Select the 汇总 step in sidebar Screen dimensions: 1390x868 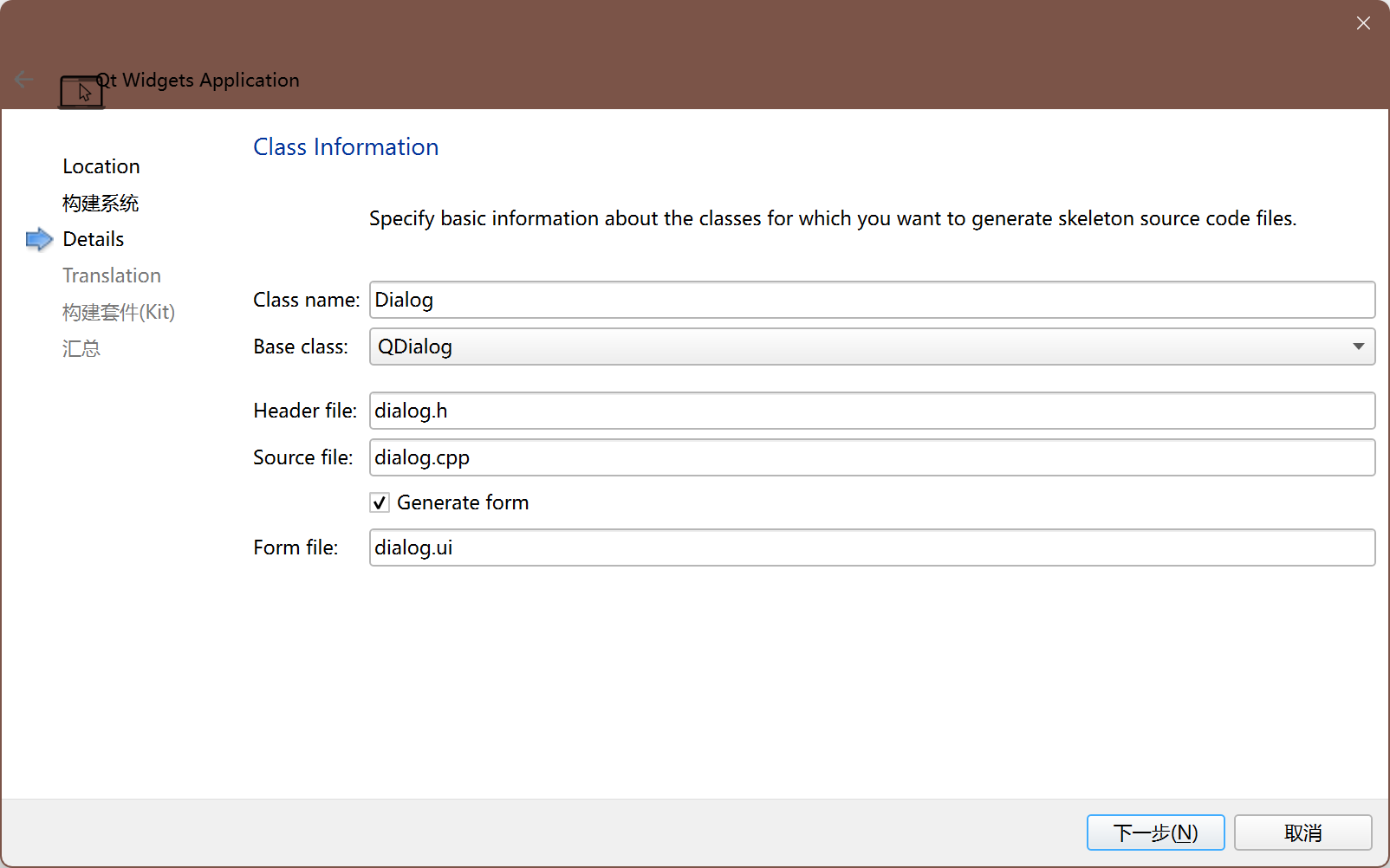click(x=81, y=348)
